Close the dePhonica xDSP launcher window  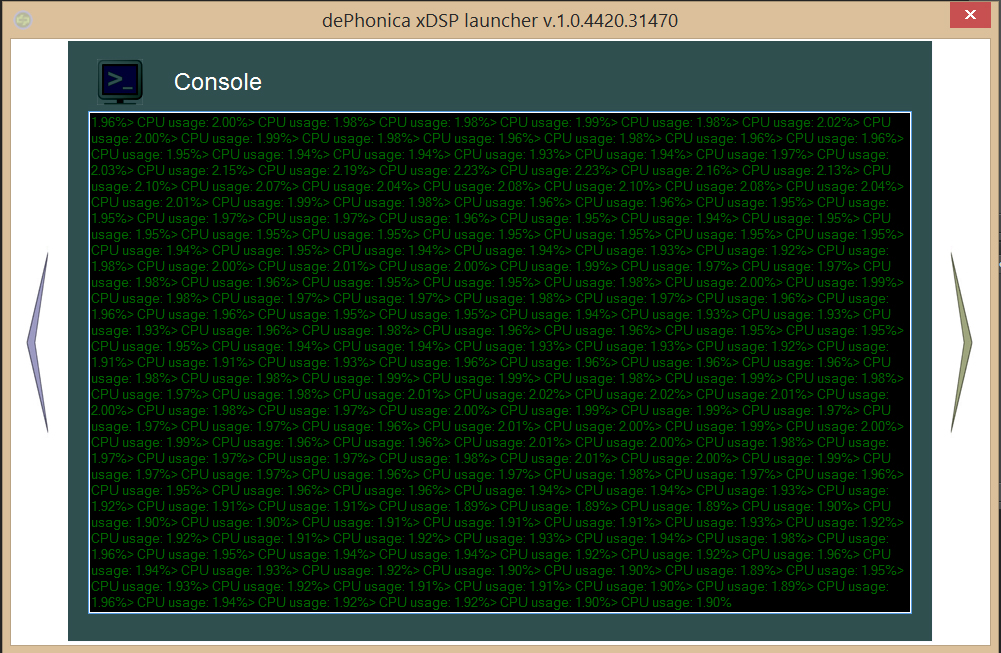(x=970, y=15)
